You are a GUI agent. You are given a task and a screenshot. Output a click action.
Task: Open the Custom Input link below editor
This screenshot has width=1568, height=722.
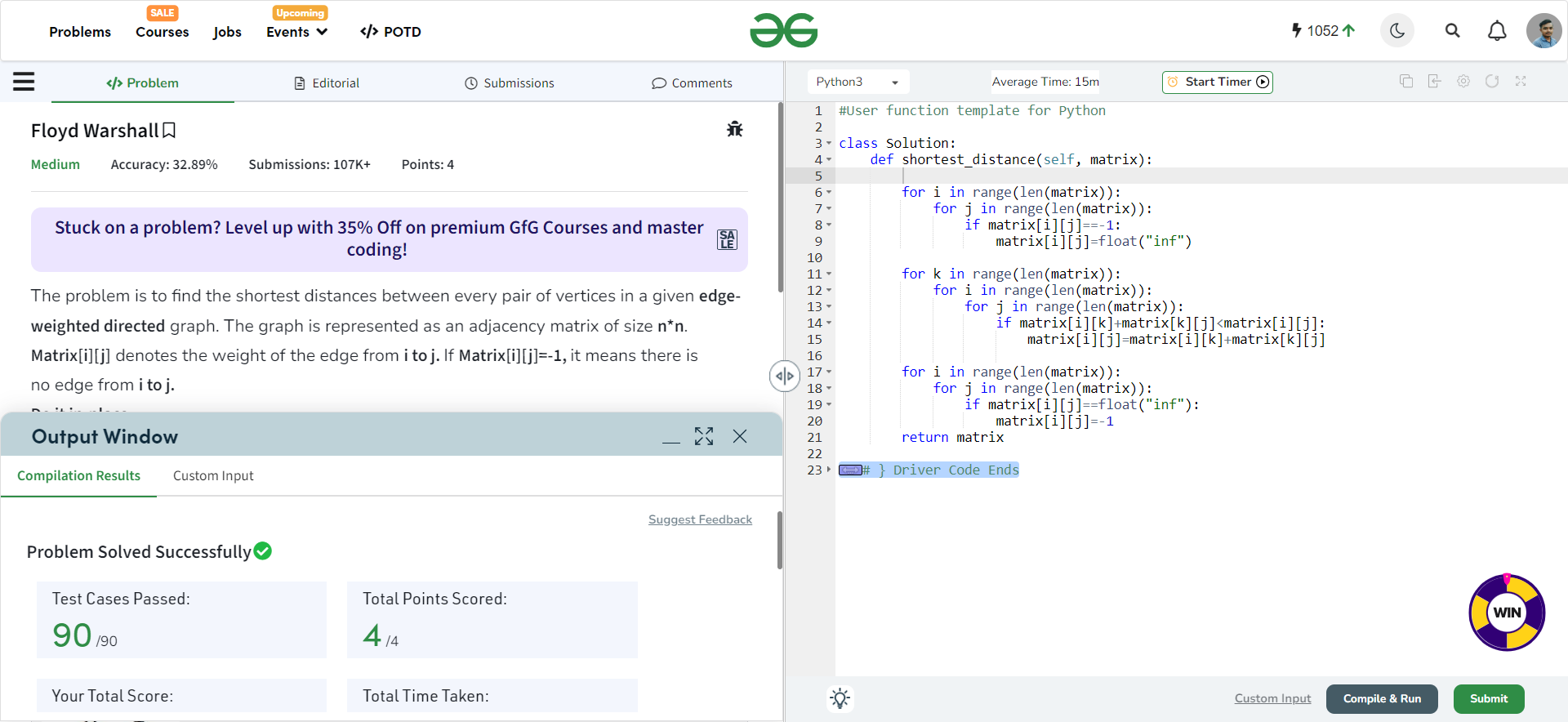tap(1272, 698)
